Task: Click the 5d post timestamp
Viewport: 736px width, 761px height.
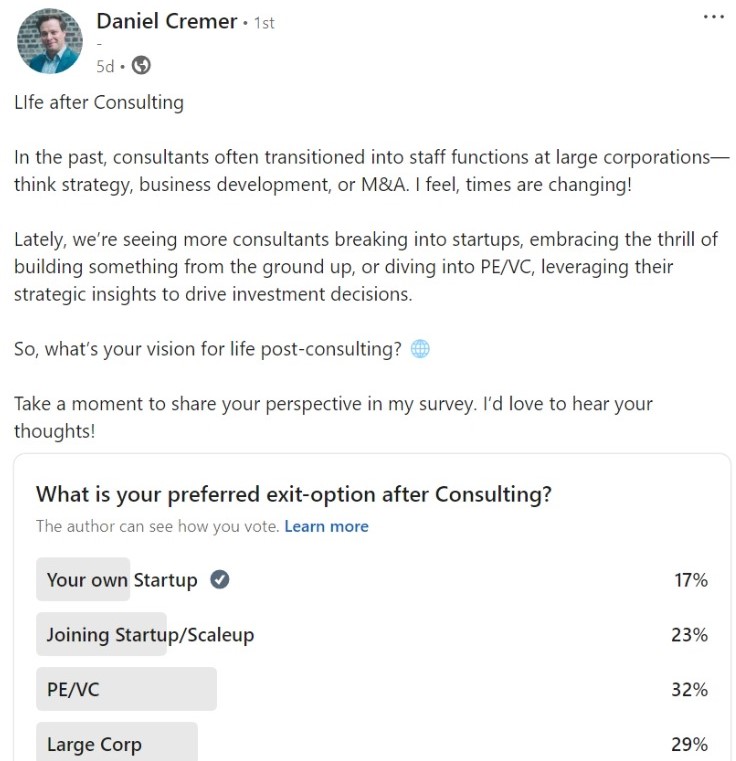Action: pyautogui.click(x=105, y=66)
